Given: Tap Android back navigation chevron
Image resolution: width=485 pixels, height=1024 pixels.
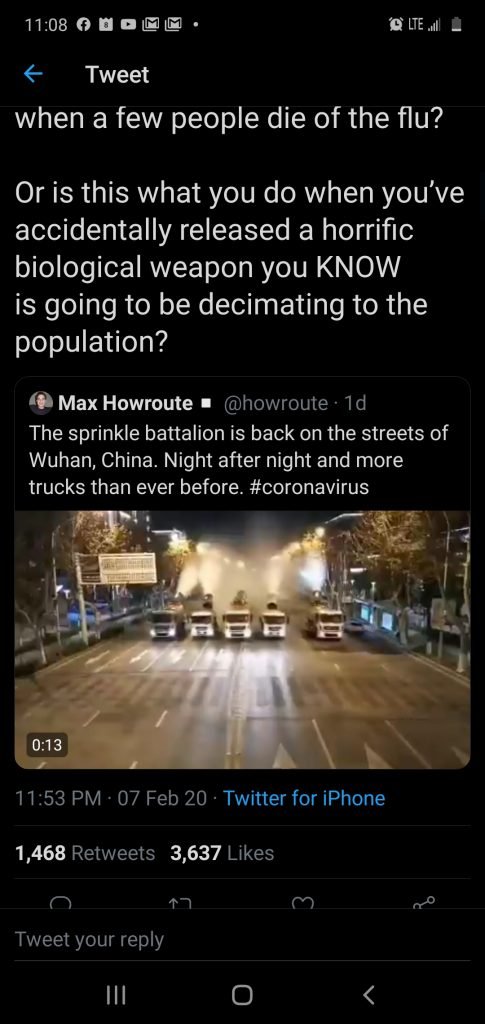Looking at the screenshot, I should click(369, 995).
